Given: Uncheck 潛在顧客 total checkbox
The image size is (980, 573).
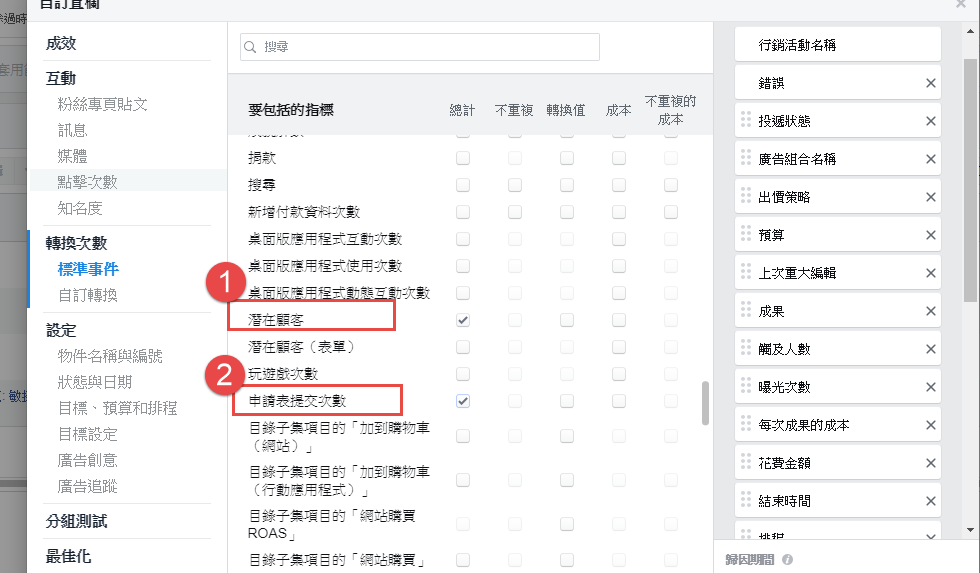Looking at the screenshot, I should point(463,320).
